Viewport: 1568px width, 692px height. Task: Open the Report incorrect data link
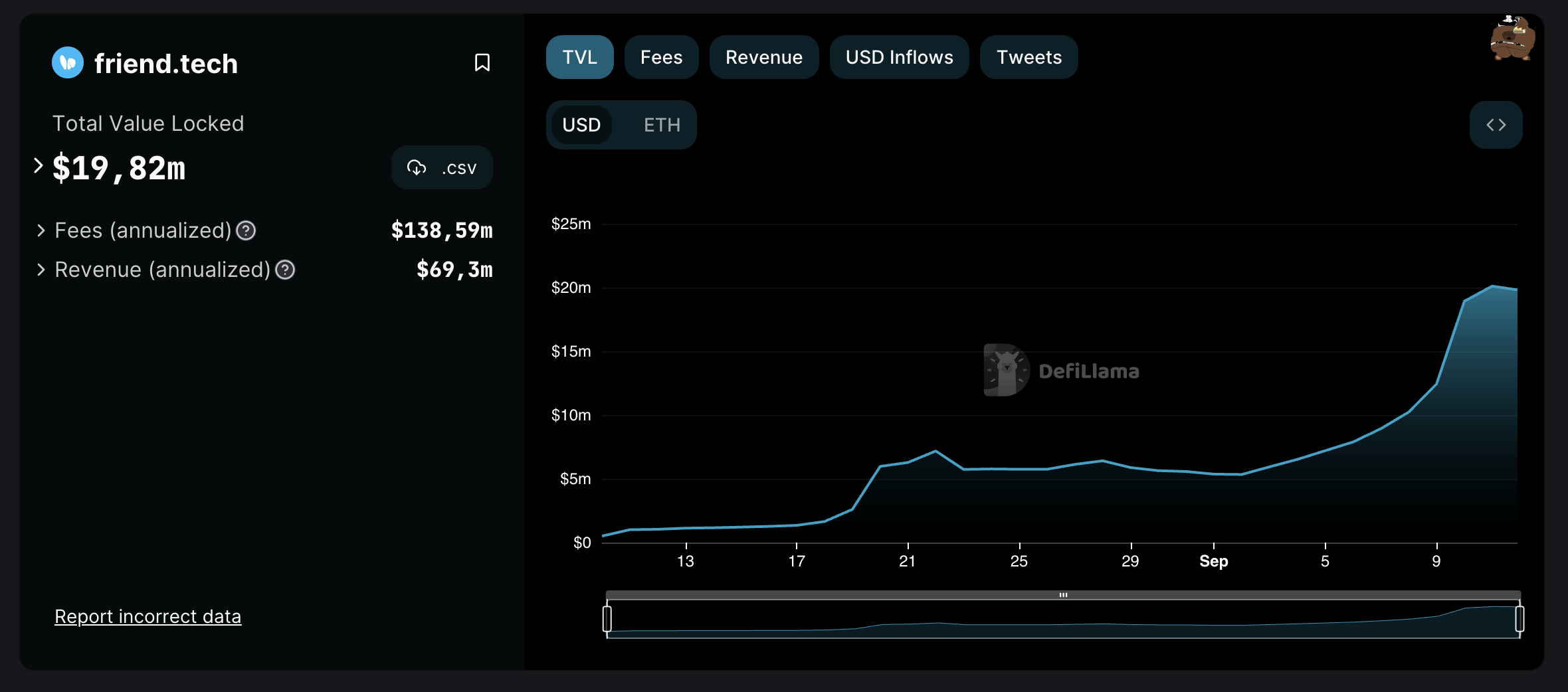[x=147, y=616]
